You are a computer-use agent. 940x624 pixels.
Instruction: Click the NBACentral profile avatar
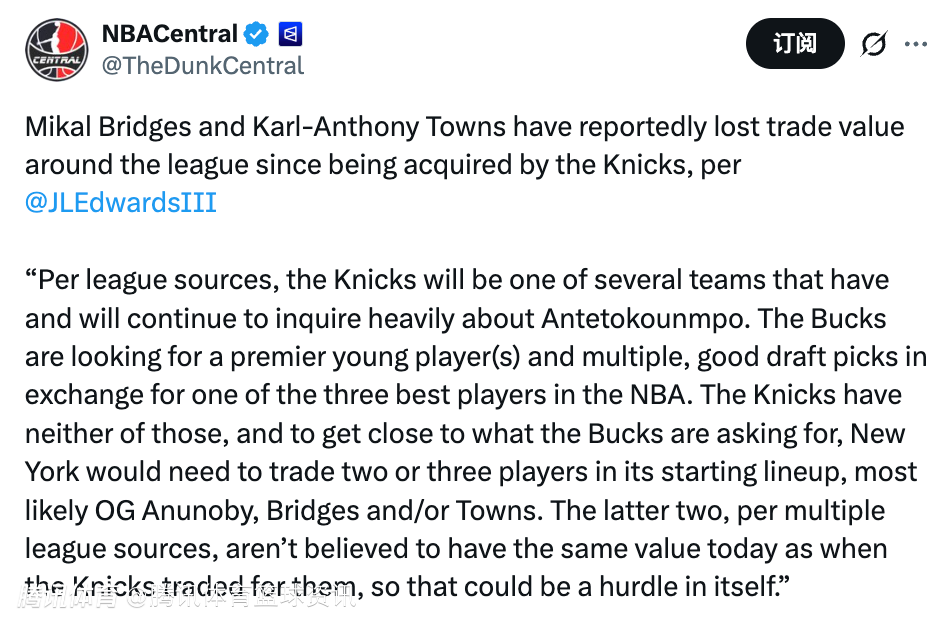coord(56,50)
